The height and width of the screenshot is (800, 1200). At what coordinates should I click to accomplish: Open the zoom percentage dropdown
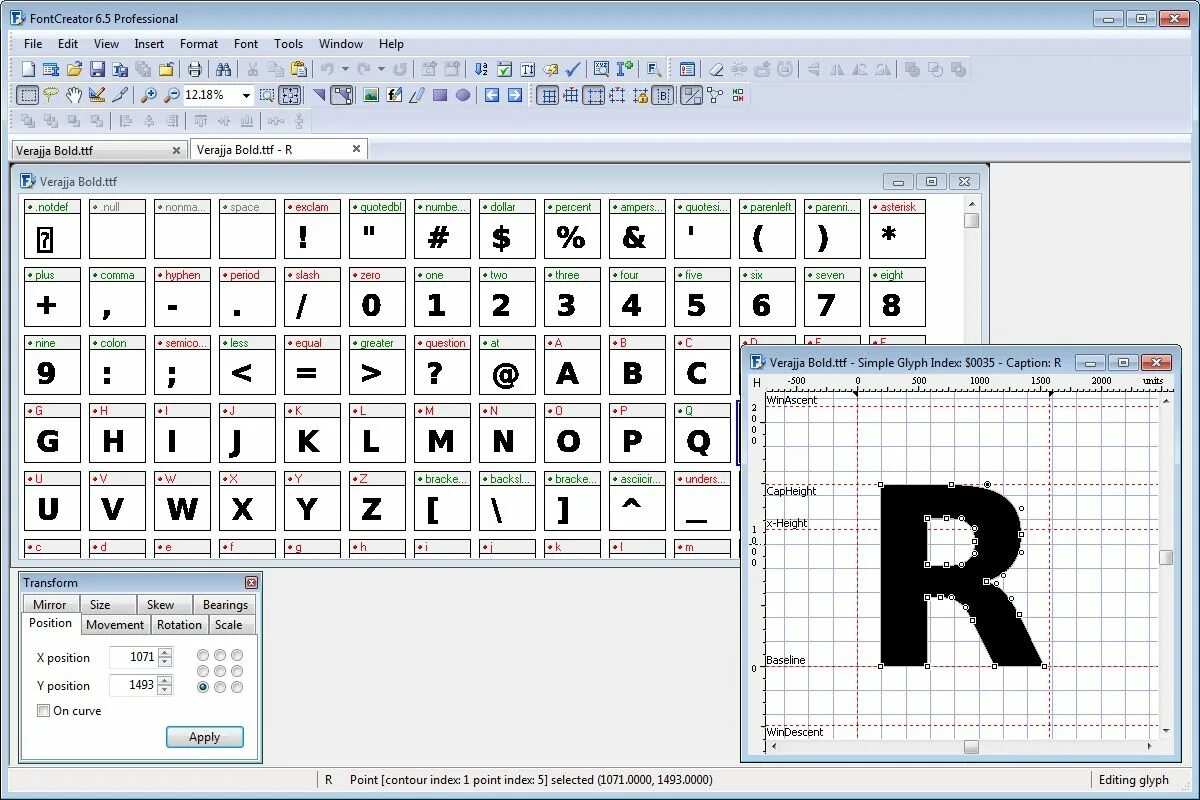click(245, 95)
